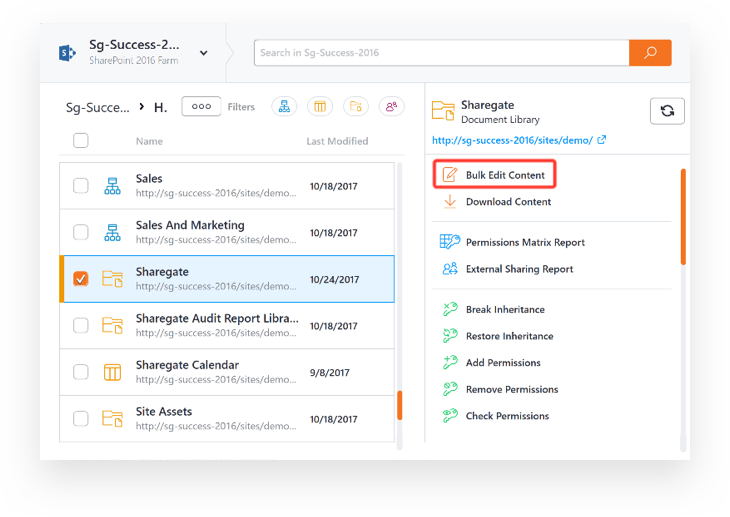Select Sharegate Audit Report Libra... name
This screenshot has width=730, height=517.
coord(217,319)
